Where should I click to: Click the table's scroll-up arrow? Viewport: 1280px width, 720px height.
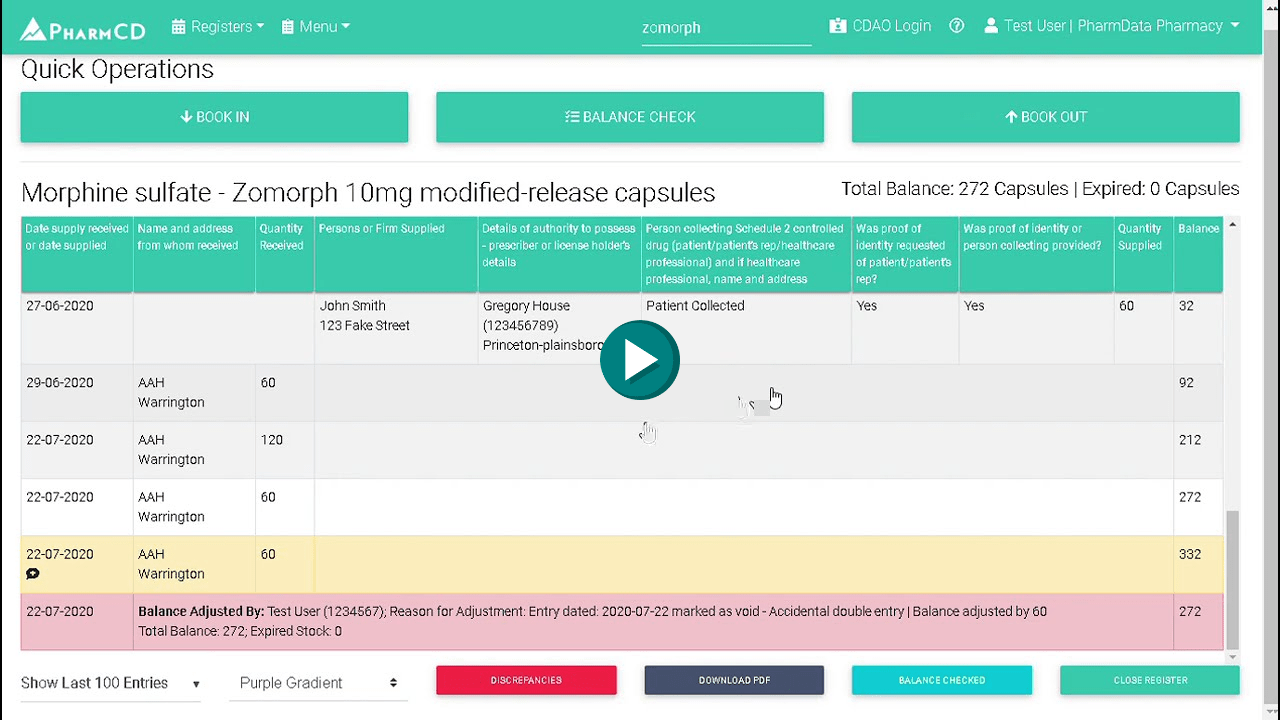tap(1232, 225)
